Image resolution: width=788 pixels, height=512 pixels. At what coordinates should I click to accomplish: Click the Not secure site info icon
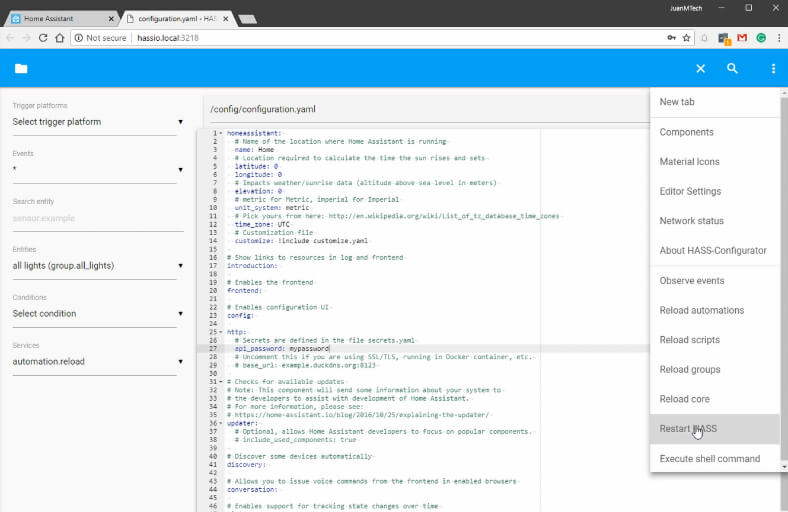pos(79,38)
